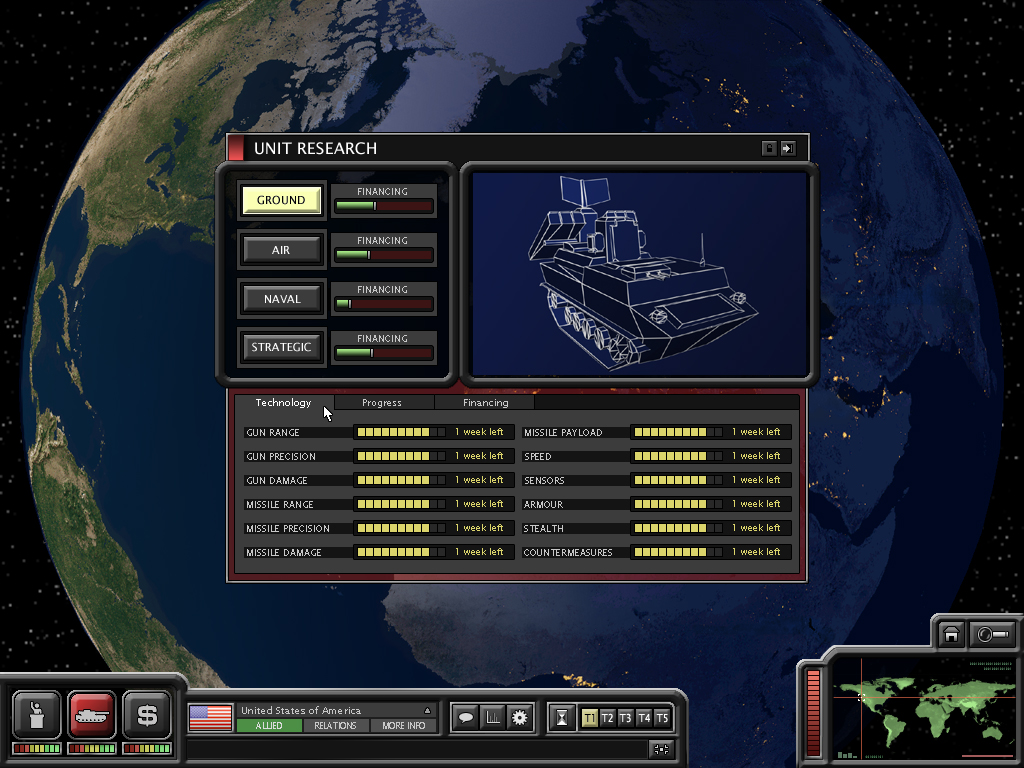Click the MORE INFO button
This screenshot has width=1024, height=768.
pyautogui.click(x=403, y=726)
